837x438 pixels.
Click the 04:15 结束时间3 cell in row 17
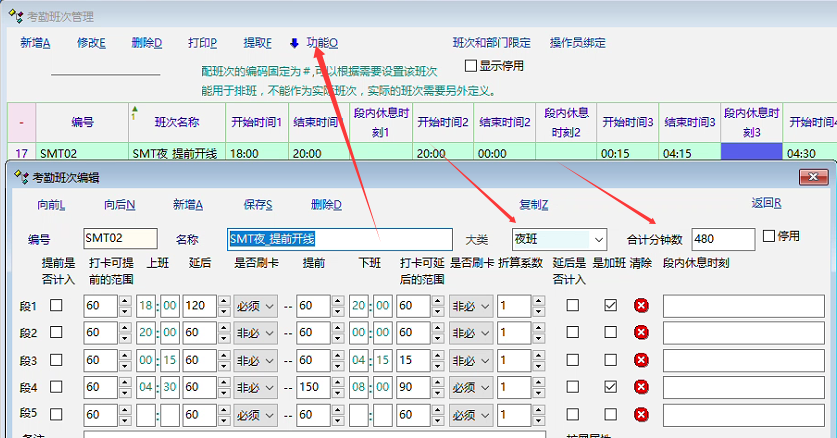[690, 153]
